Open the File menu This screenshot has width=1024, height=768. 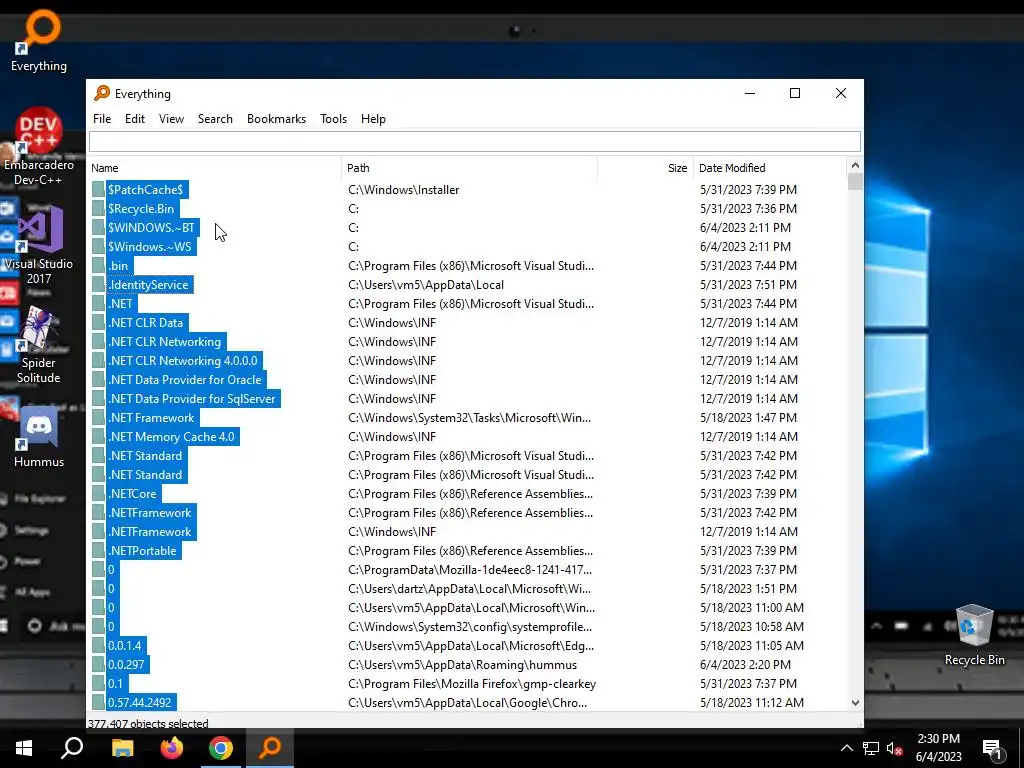[x=102, y=119]
